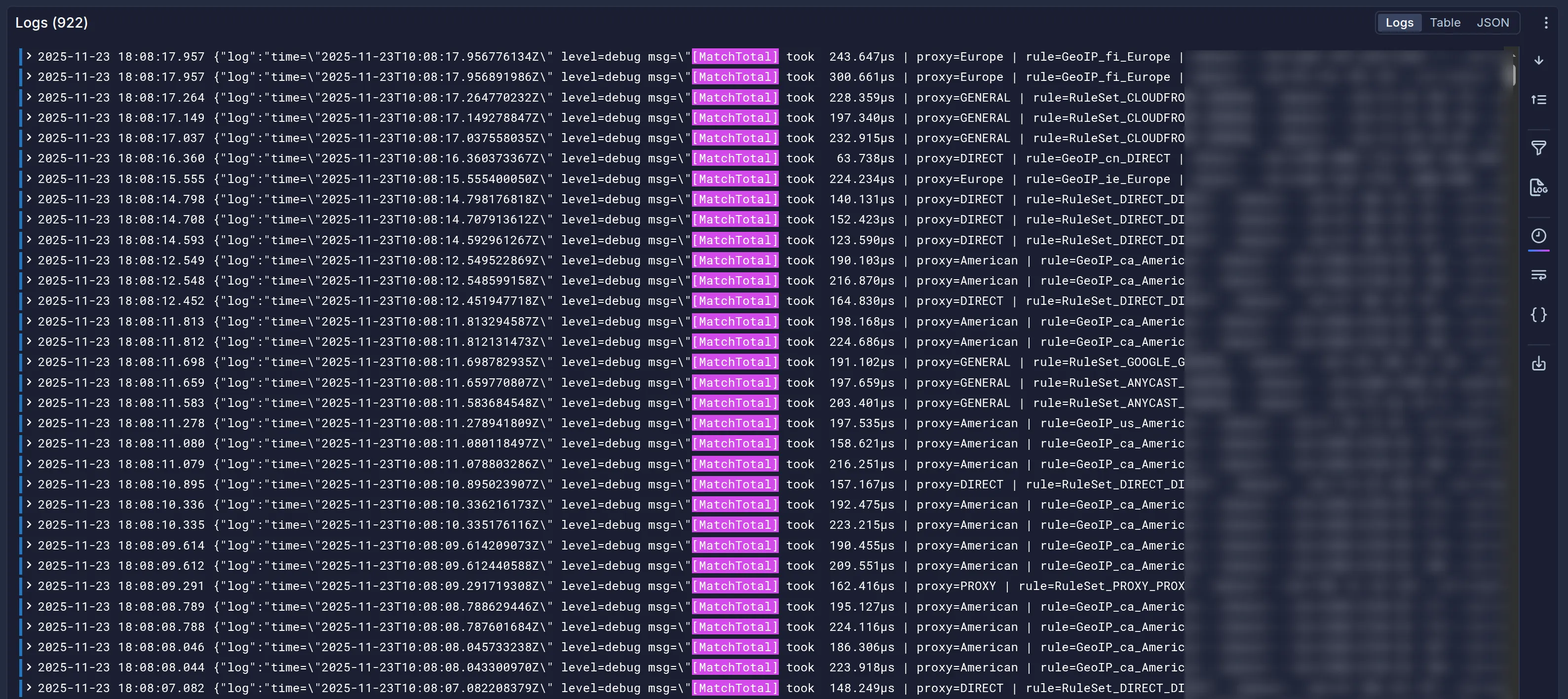Click the download logs icon
This screenshot has width=1568, height=699.
click(1538, 364)
